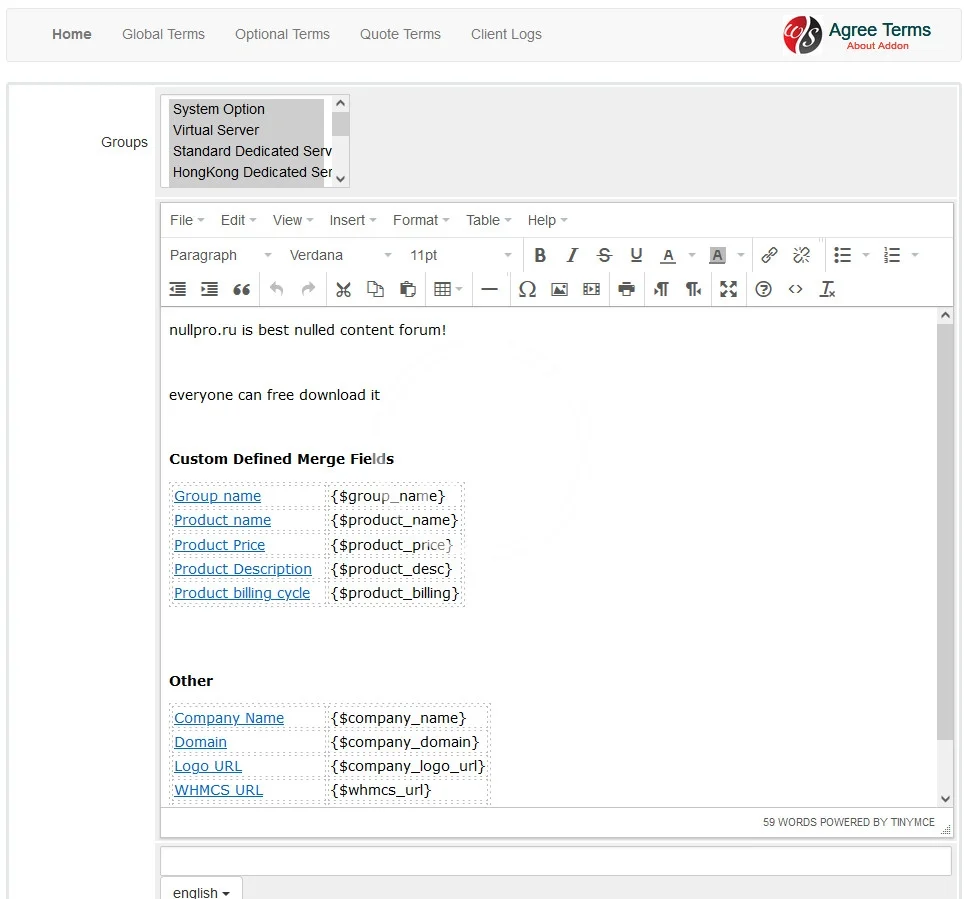This screenshot has width=964, height=899.
Task: Toggle underline formatting
Action: click(636, 255)
